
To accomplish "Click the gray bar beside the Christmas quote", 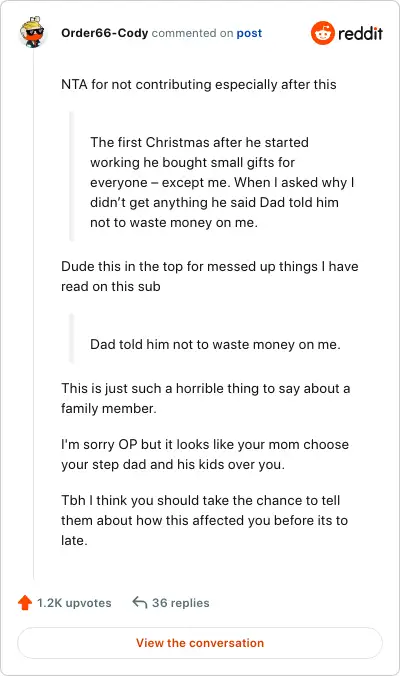I will pos(72,176).
